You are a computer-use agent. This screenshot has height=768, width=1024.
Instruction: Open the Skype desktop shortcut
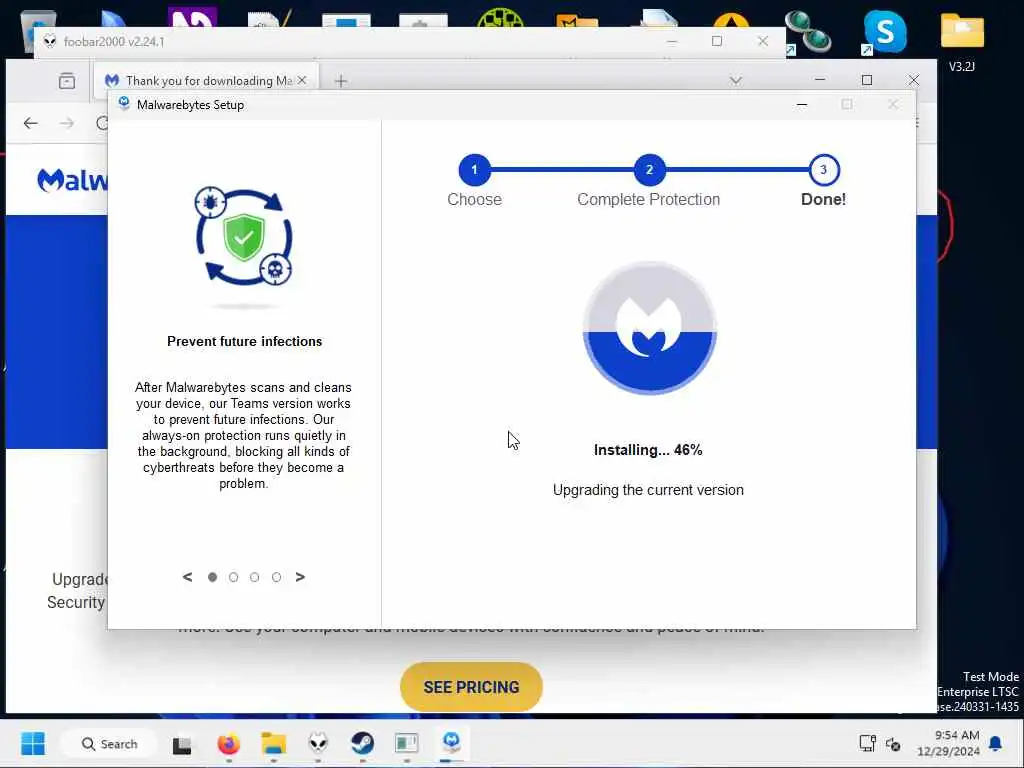click(884, 31)
